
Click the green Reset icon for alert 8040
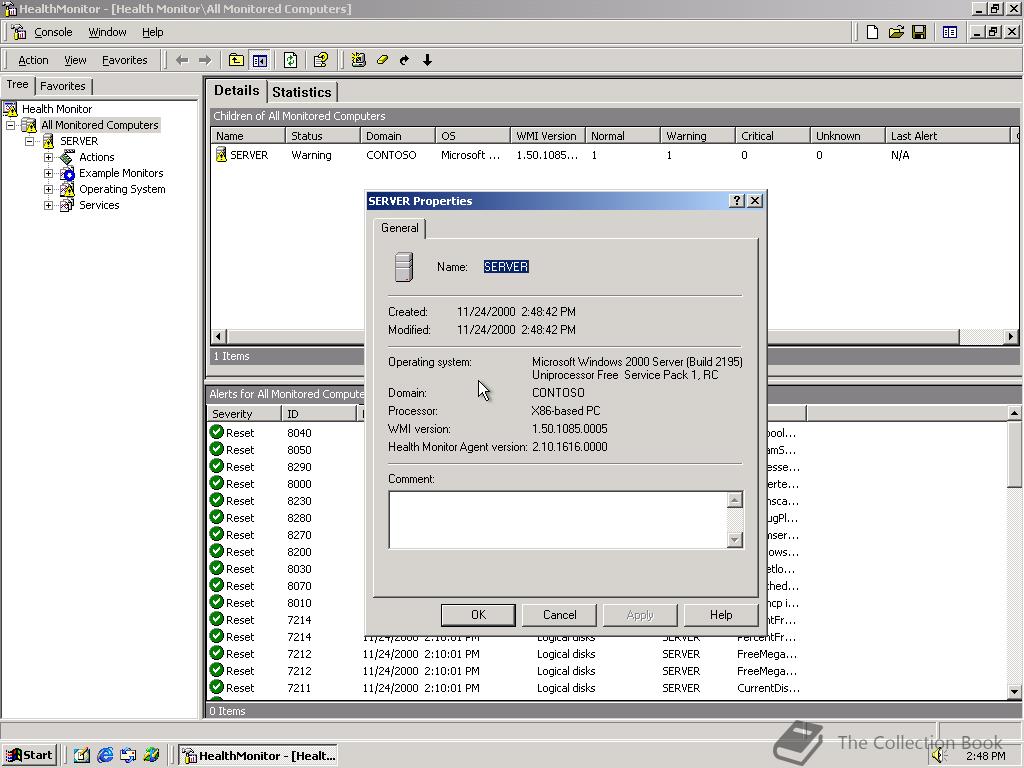pos(217,432)
